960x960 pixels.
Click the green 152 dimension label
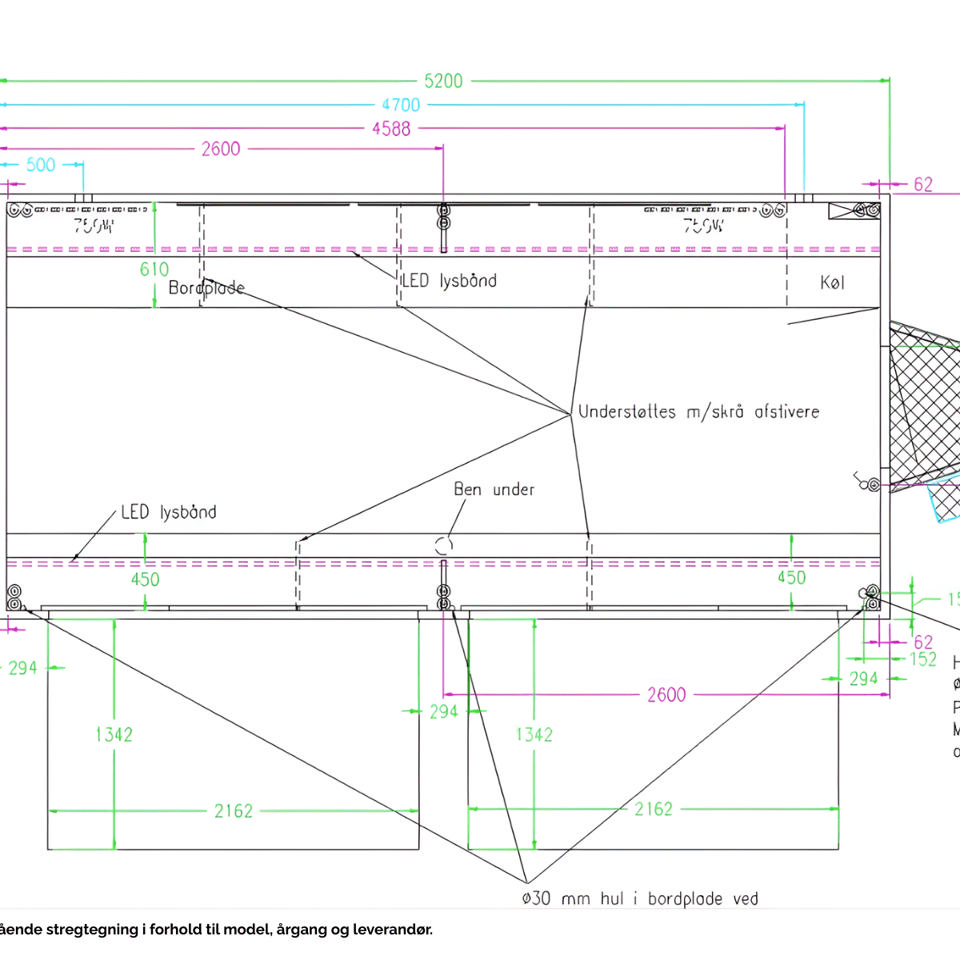(x=923, y=659)
